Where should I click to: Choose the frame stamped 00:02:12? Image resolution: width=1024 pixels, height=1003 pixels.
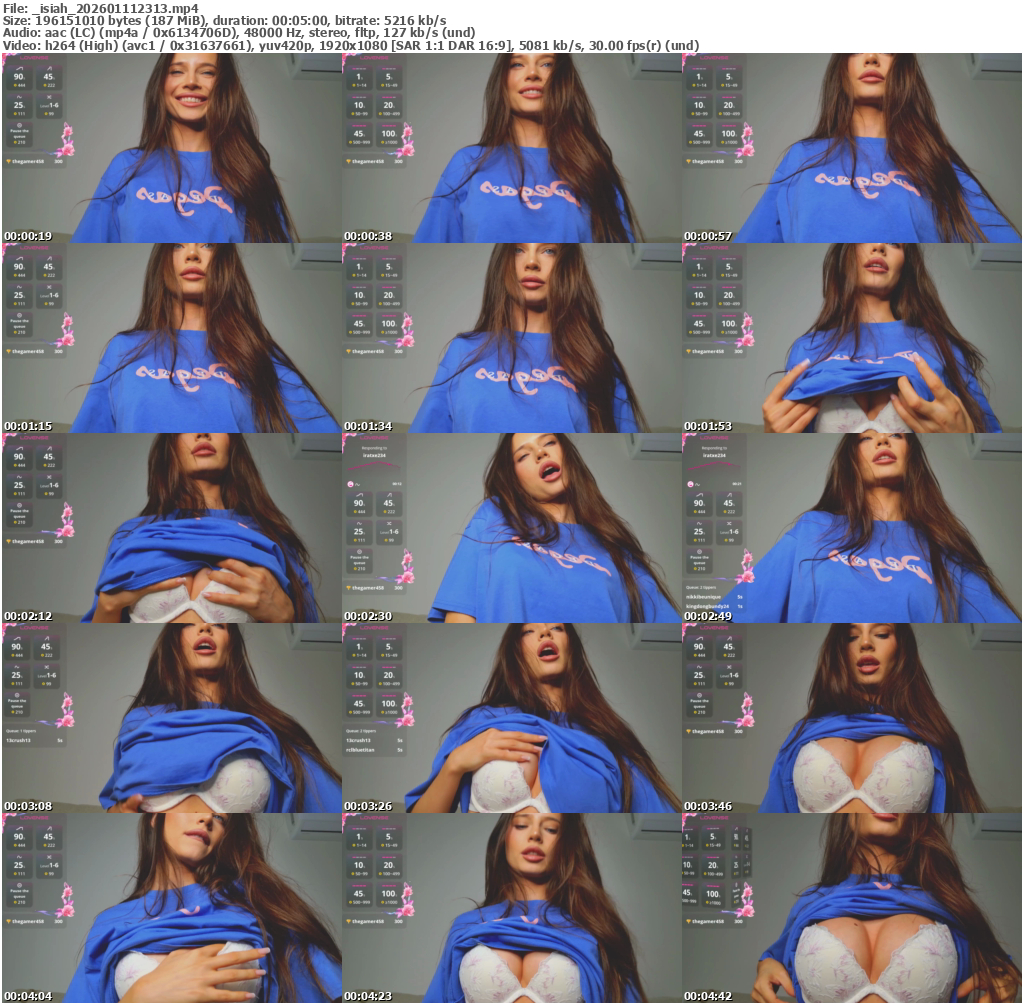click(171, 528)
